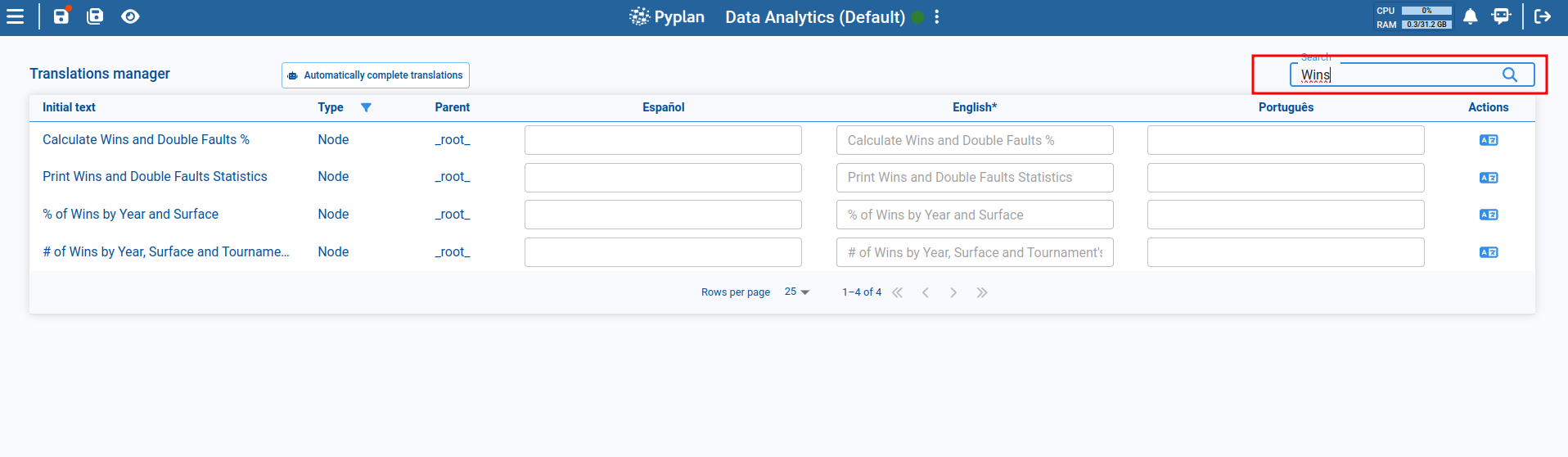Viewport: 1568px width, 457px height.
Task: Click the logout icon
Action: [1543, 16]
